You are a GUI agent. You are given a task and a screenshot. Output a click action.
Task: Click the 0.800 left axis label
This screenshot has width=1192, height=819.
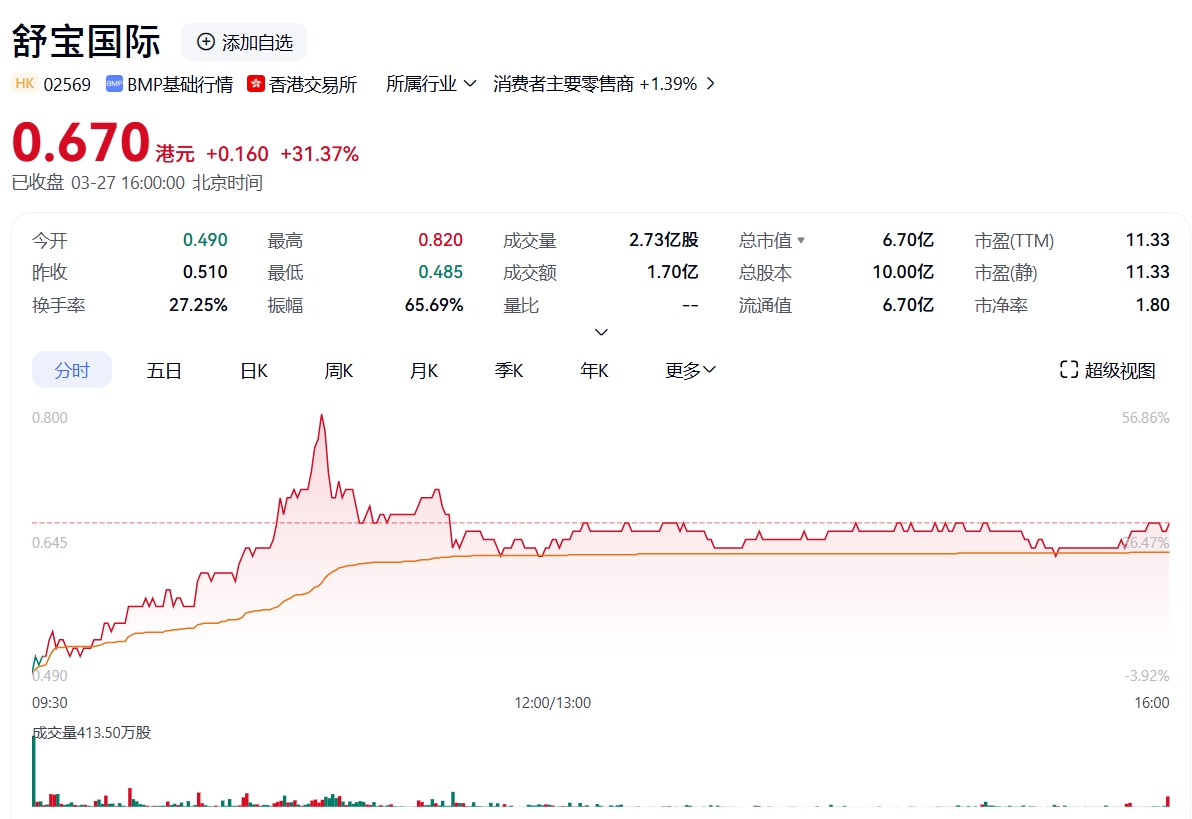tap(49, 417)
